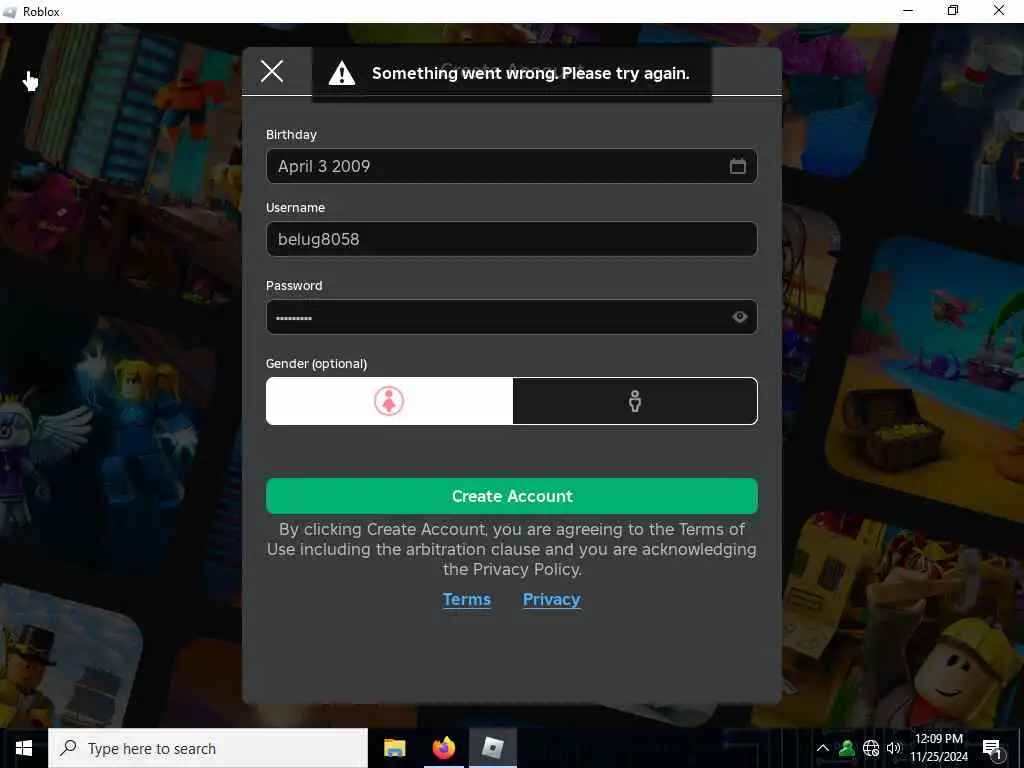This screenshot has width=1024, height=768.
Task: Click the Username label
Action: [295, 208]
